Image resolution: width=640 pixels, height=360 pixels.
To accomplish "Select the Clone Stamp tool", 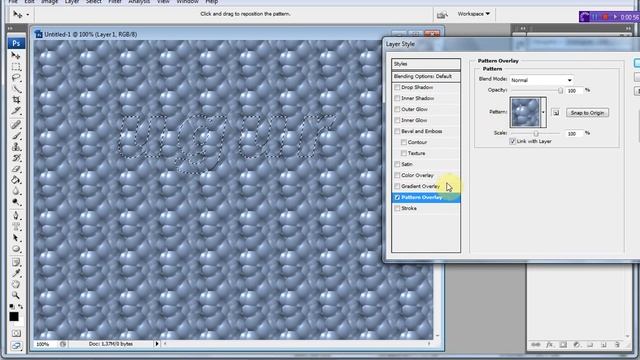I will click(16, 147).
